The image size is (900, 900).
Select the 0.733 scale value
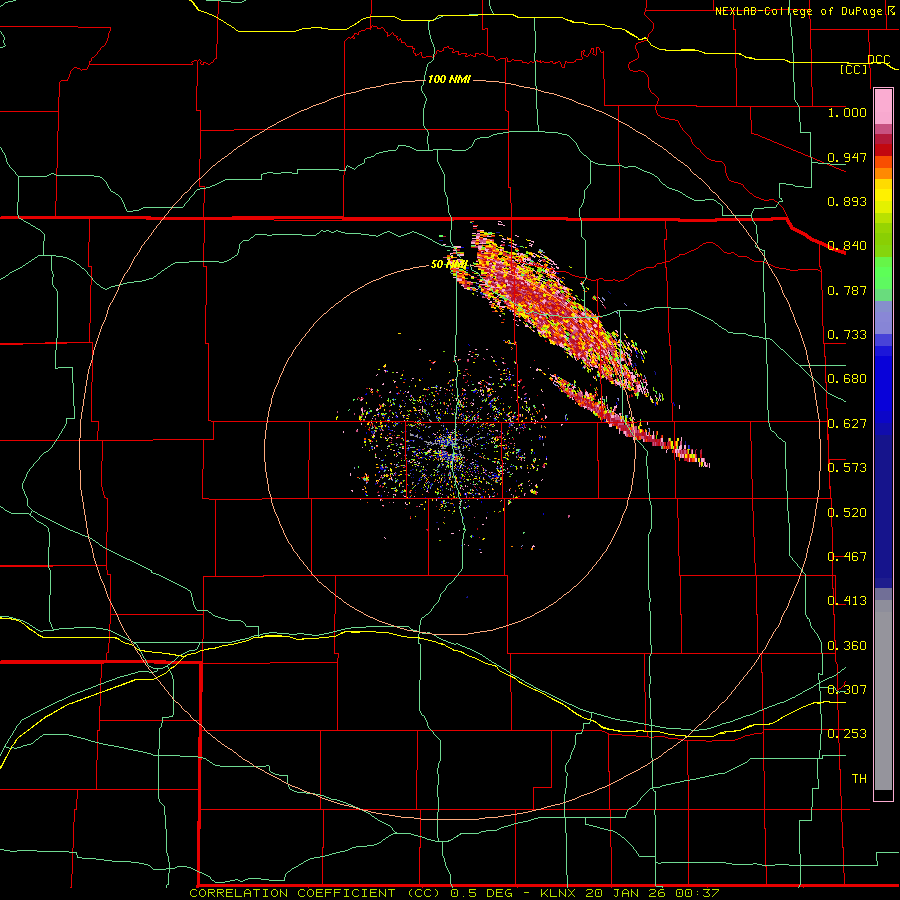tap(847, 335)
